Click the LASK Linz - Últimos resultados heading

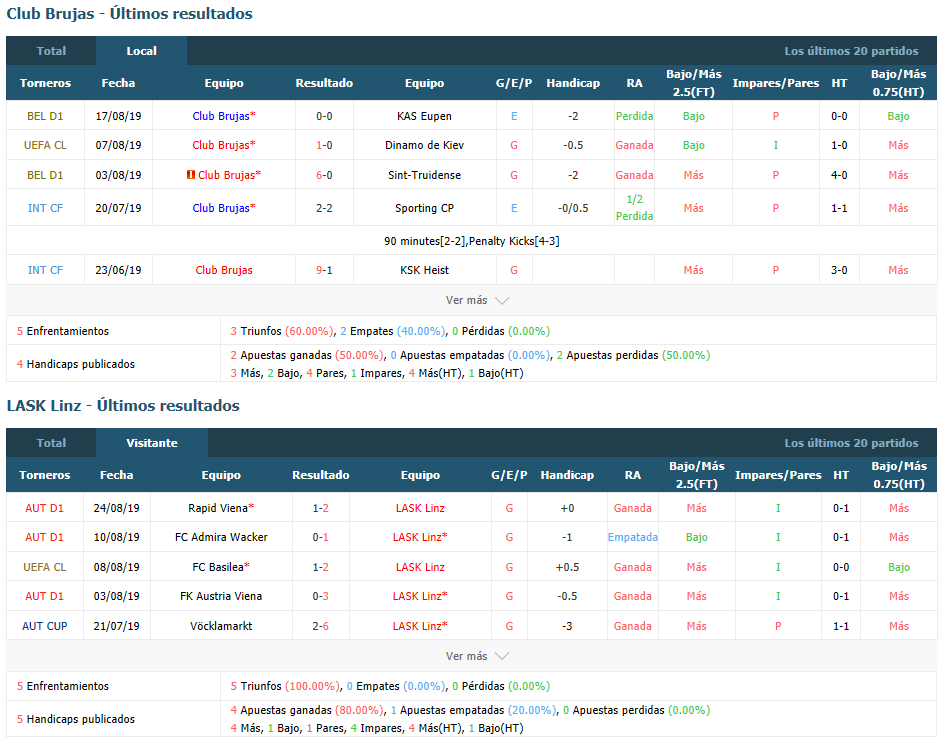[x=123, y=406]
